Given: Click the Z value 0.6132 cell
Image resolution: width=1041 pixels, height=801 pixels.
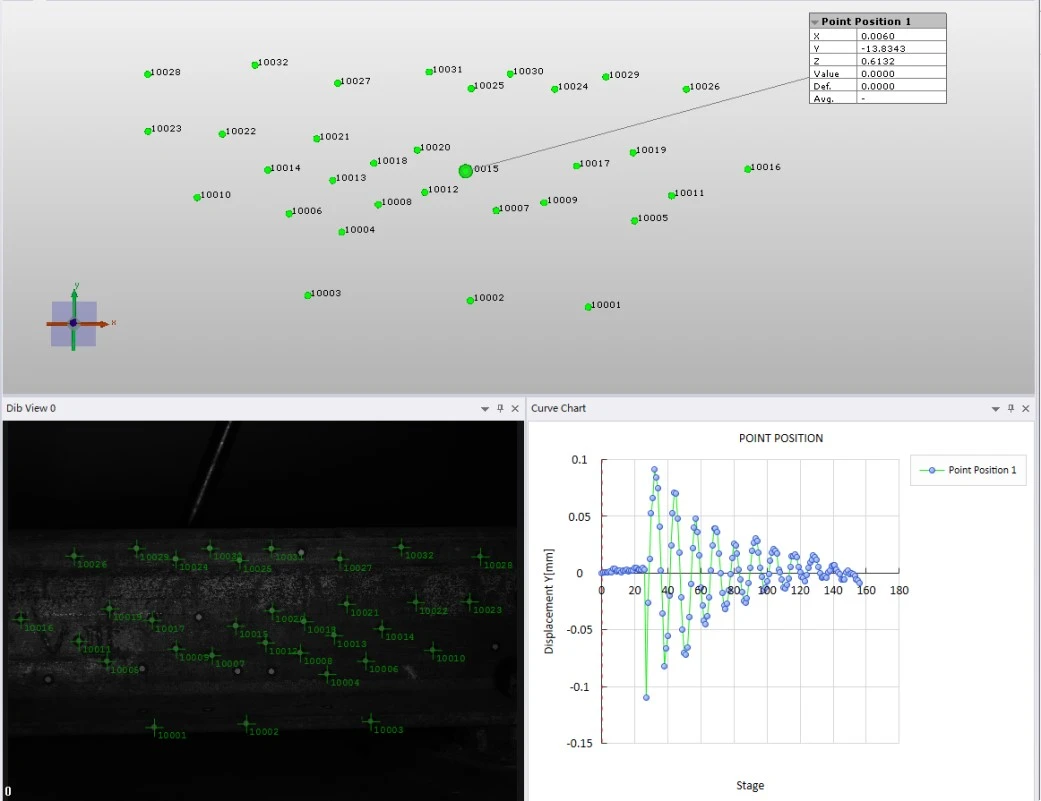Looking at the screenshot, I should coord(901,61).
